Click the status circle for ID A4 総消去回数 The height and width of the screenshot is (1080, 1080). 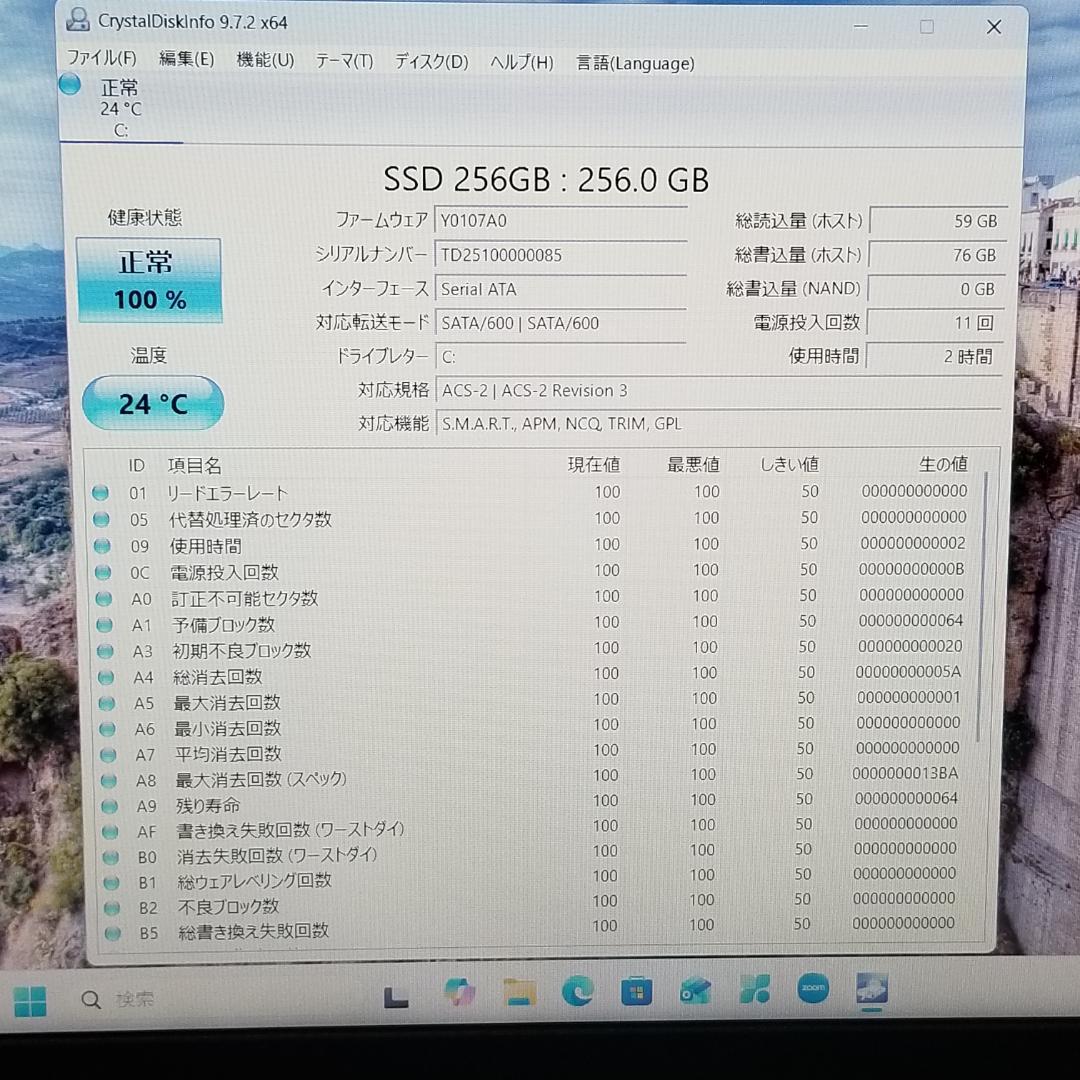[x=105, y=677]
